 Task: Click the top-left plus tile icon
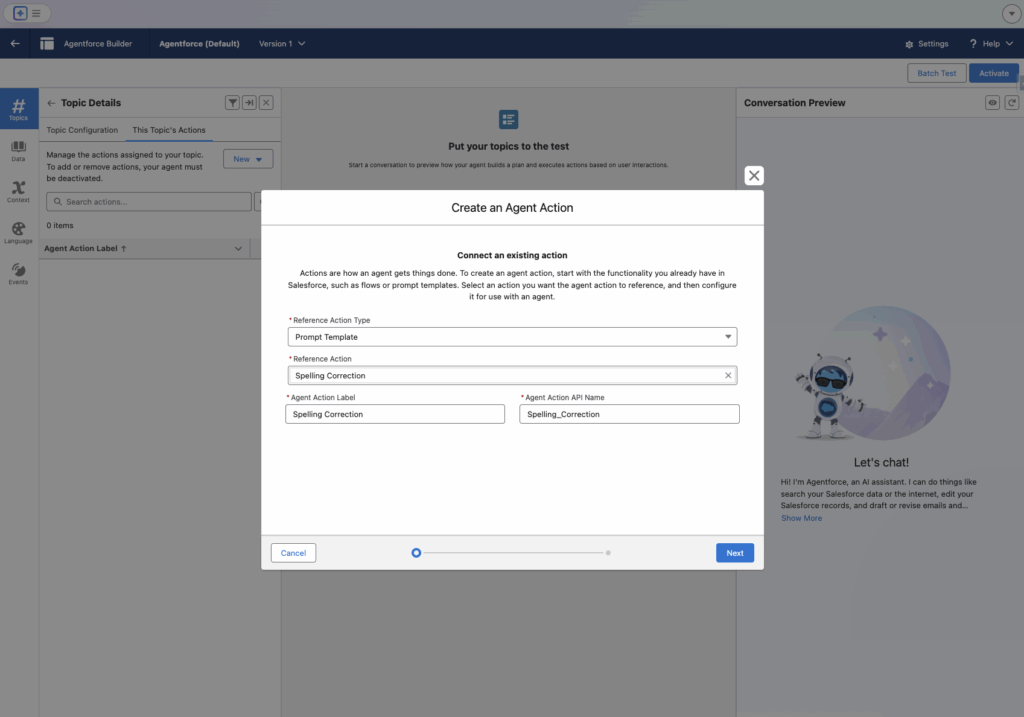click(x=20, y=13)
